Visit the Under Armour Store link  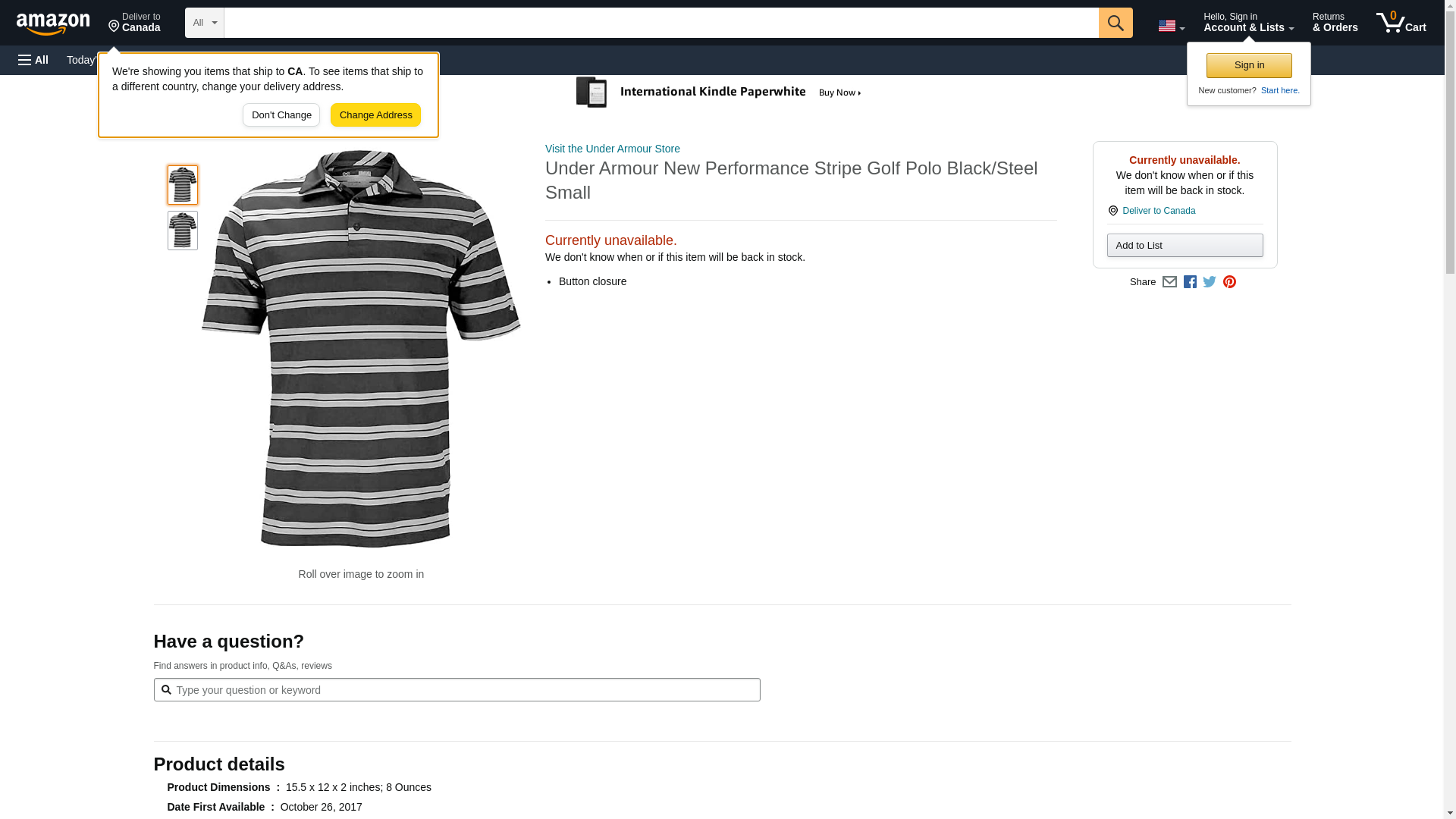tap(612, 149)
